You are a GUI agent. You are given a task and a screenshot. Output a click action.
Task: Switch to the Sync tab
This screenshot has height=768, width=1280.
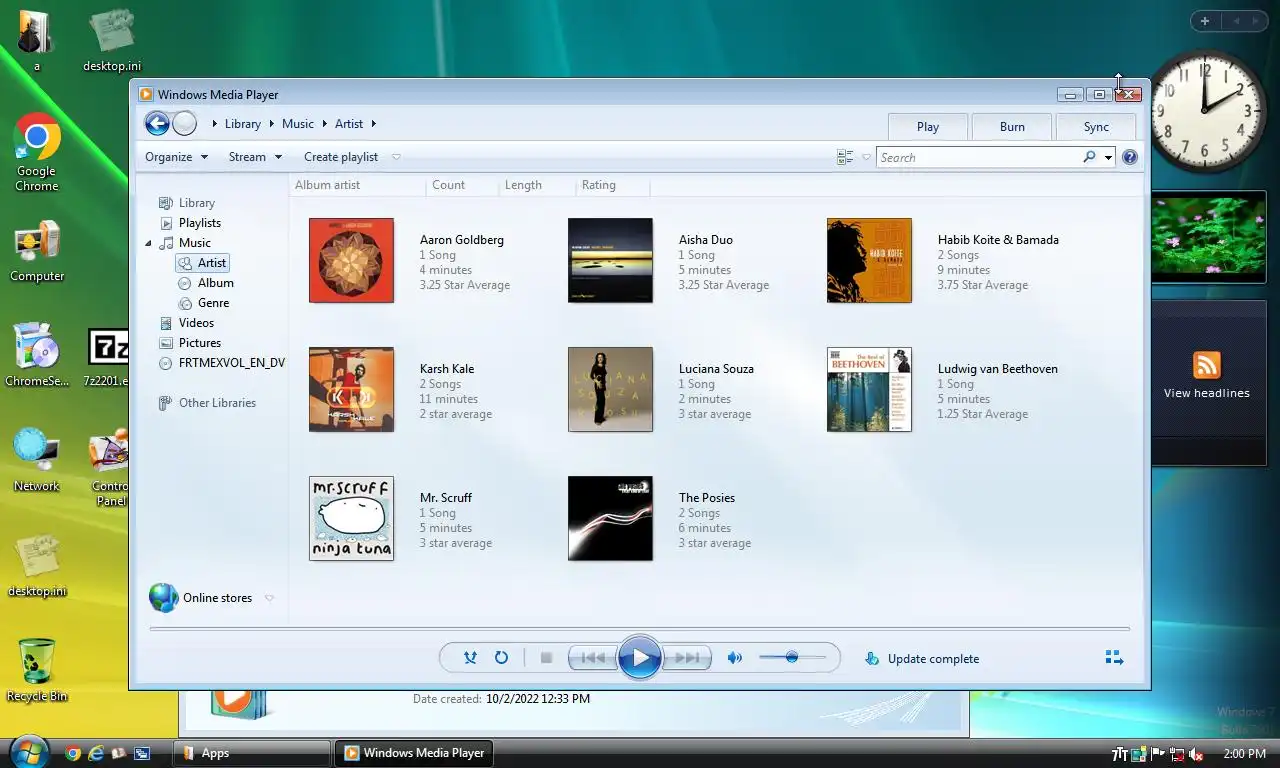coord(1096,126)
